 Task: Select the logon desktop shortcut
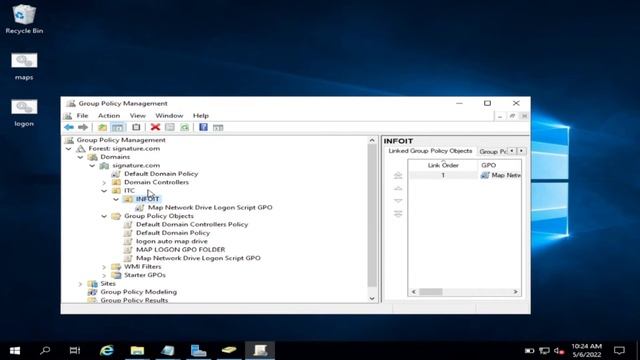tap(24, 113)
